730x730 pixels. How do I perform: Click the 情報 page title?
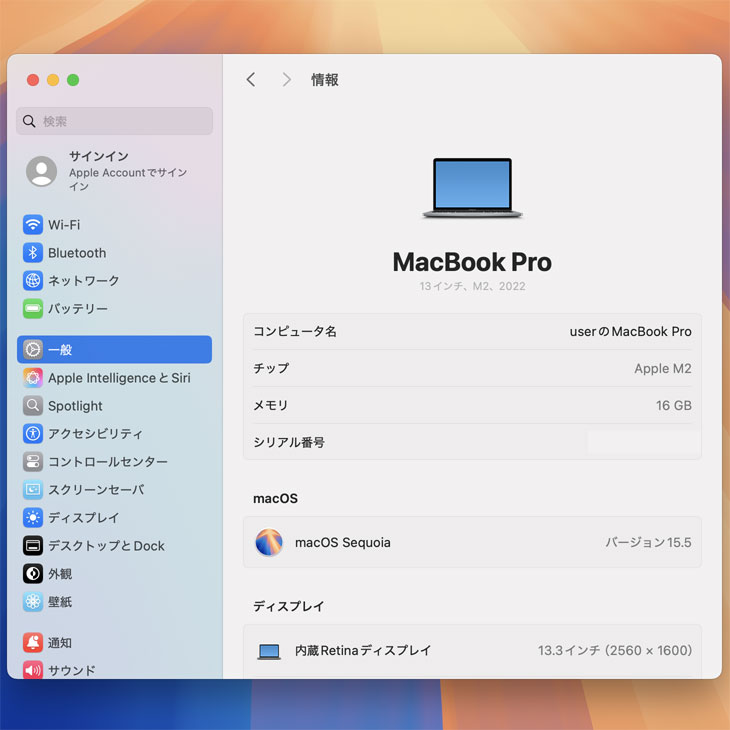pyautogui.click(x=325, y=80)
